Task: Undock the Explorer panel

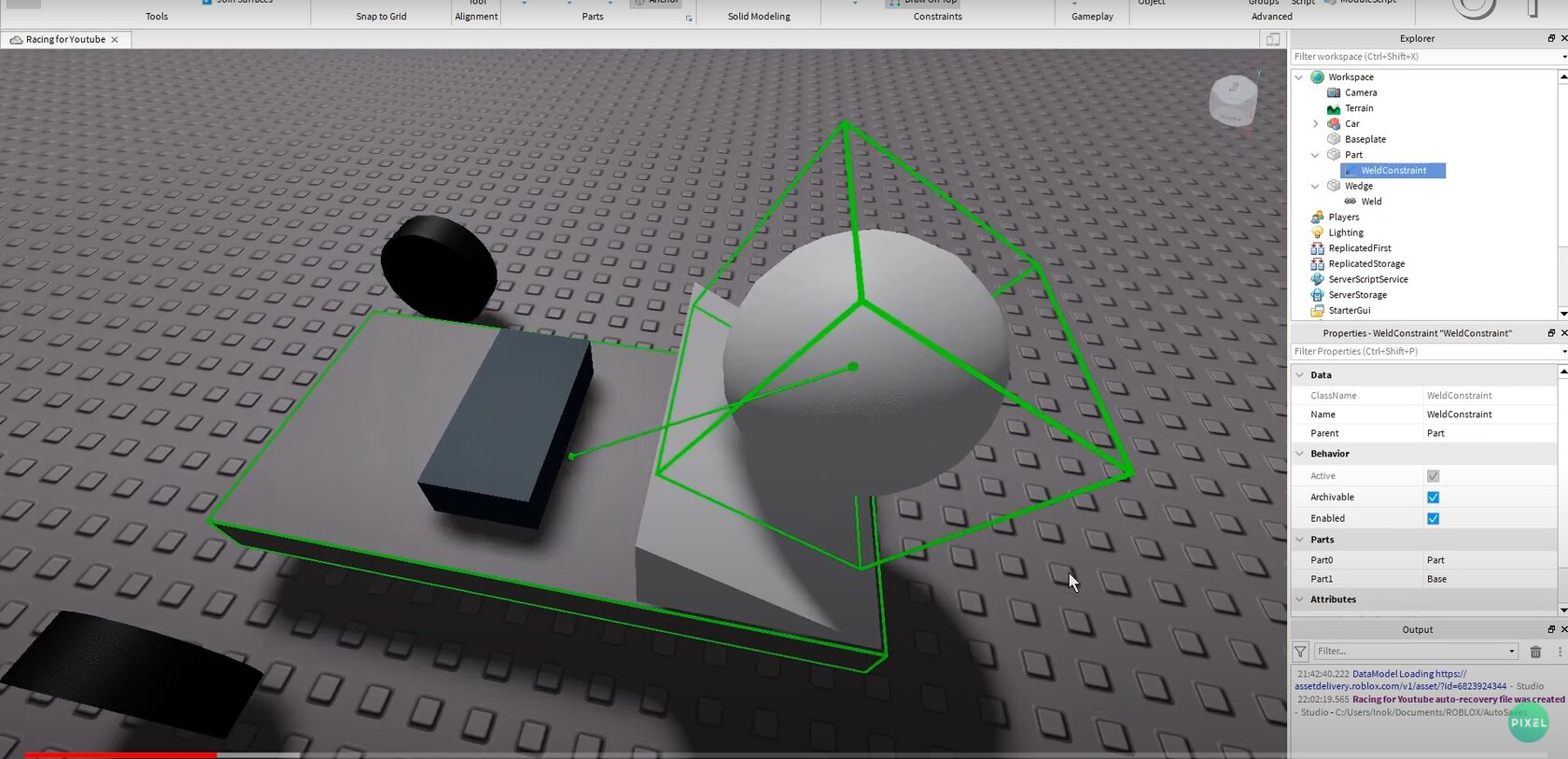Action: [x=1551, y=38]
